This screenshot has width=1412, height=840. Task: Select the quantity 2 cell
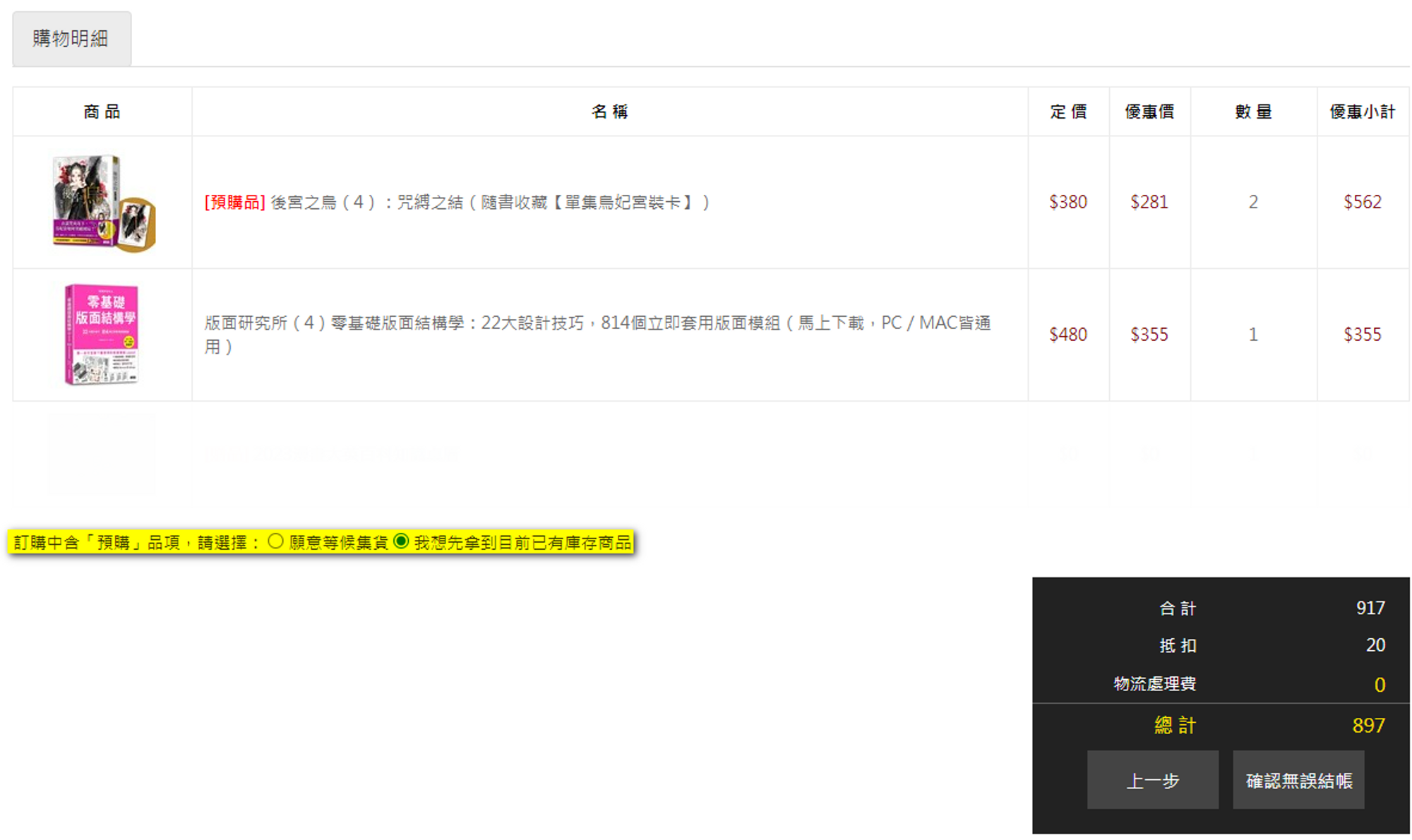(1253, 203)
